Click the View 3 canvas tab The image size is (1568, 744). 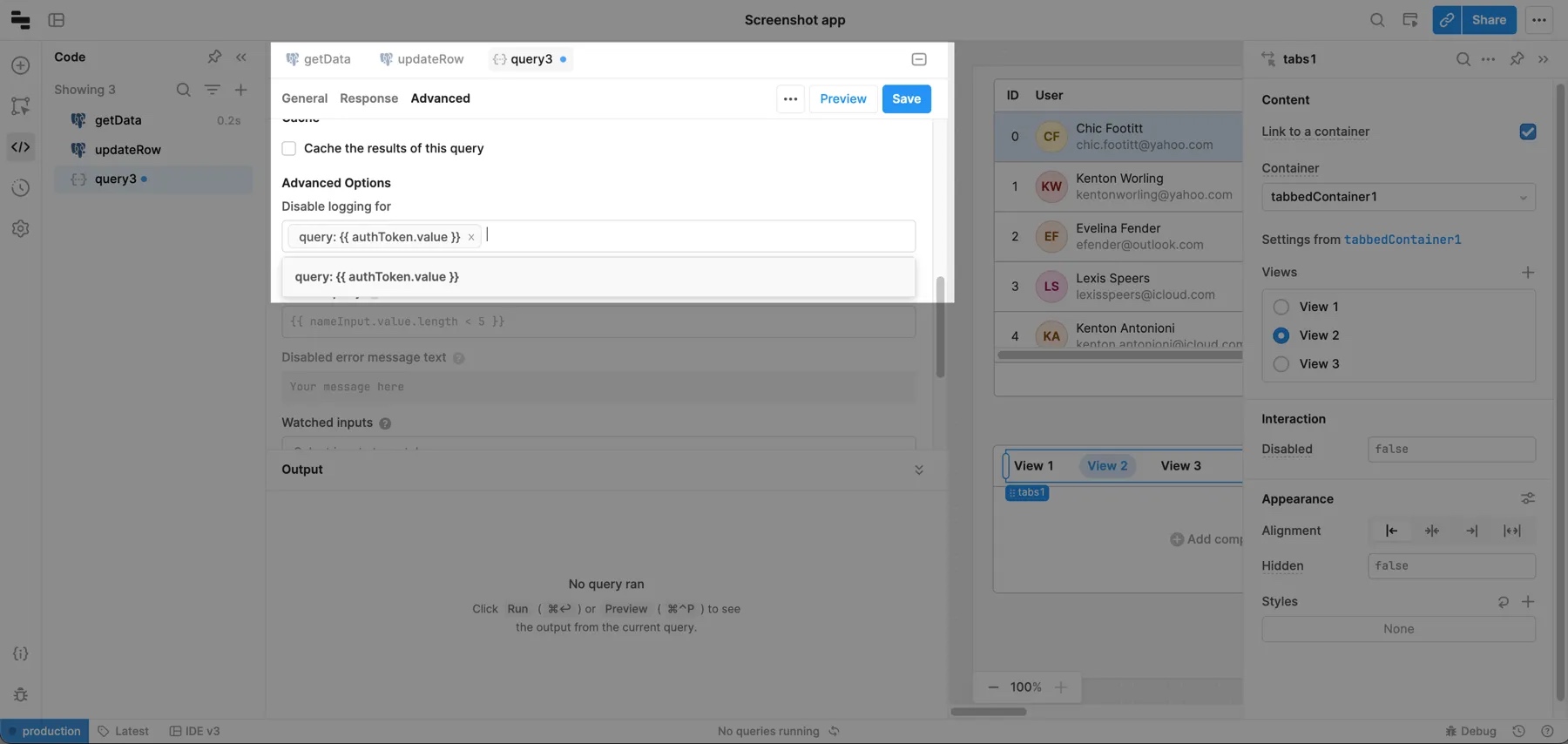[1180, 466]
